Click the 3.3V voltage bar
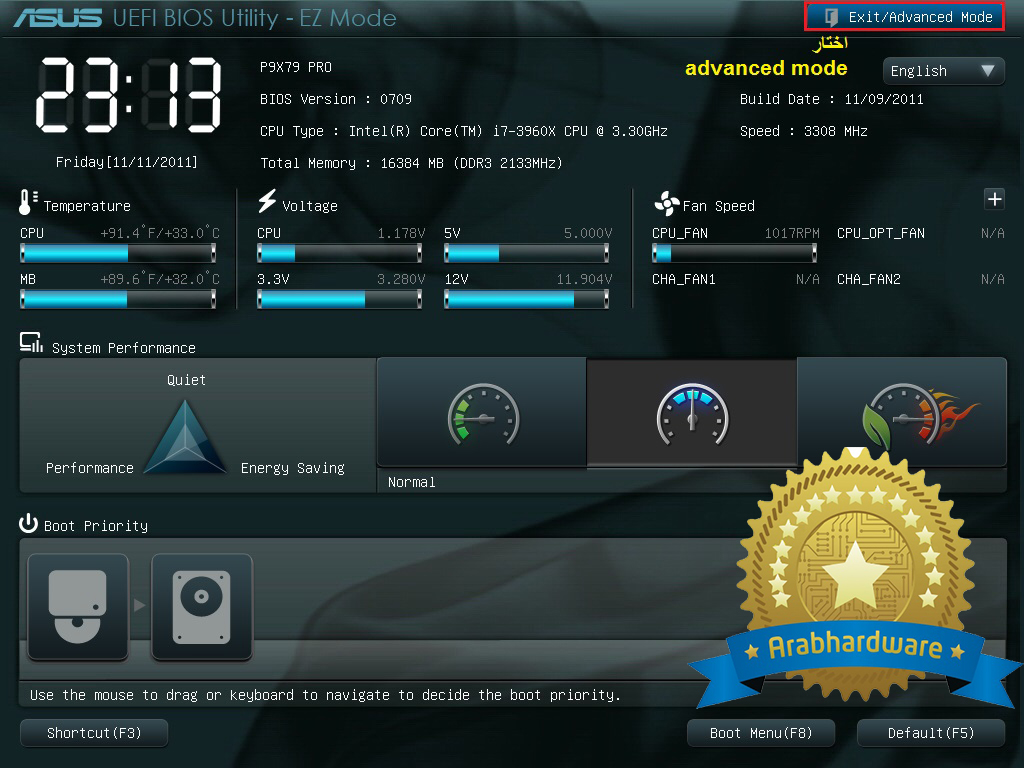 click(340, 299)
